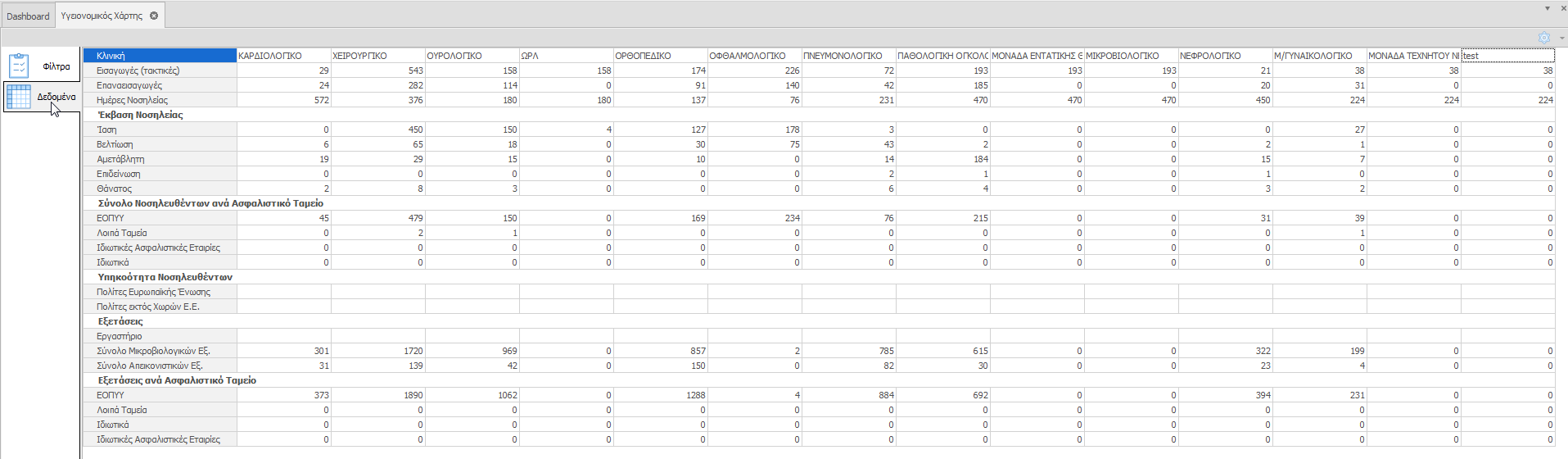The width and height of the screenshot is (1568, 459).
Task: Open the tab list dropdown arrow
Action: 1547,8
